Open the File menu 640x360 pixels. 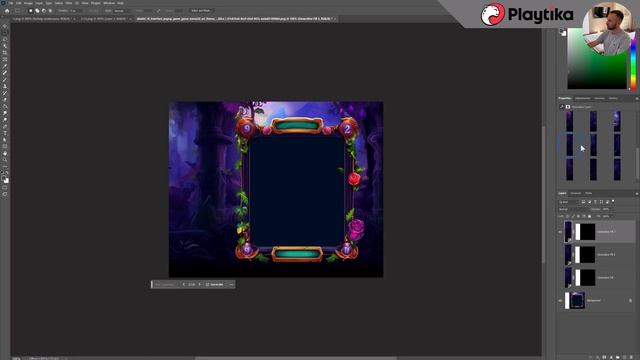pos(11,3)
